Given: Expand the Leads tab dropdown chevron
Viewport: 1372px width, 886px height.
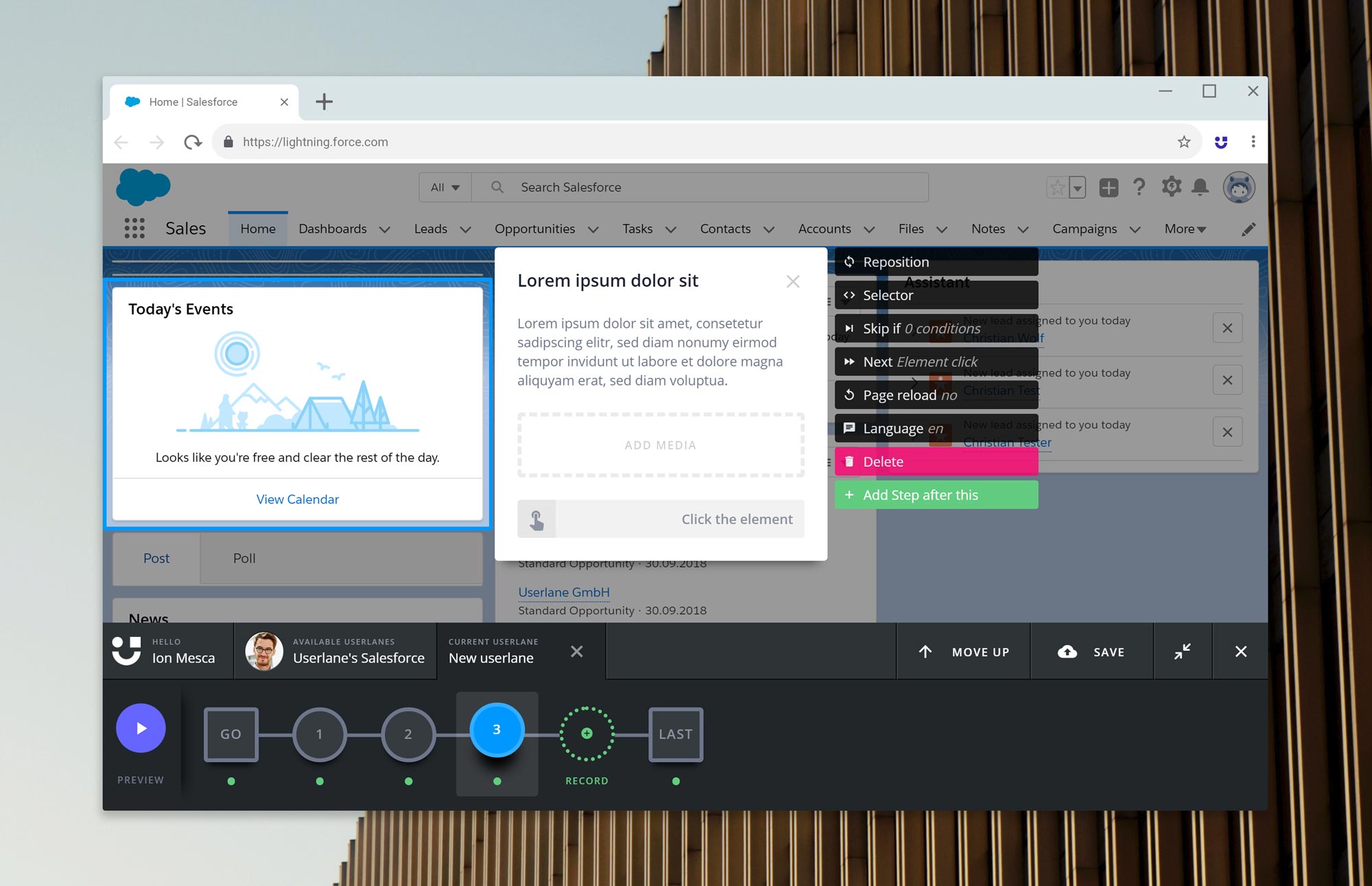Looking at the screenshot, I should (465, 229).
